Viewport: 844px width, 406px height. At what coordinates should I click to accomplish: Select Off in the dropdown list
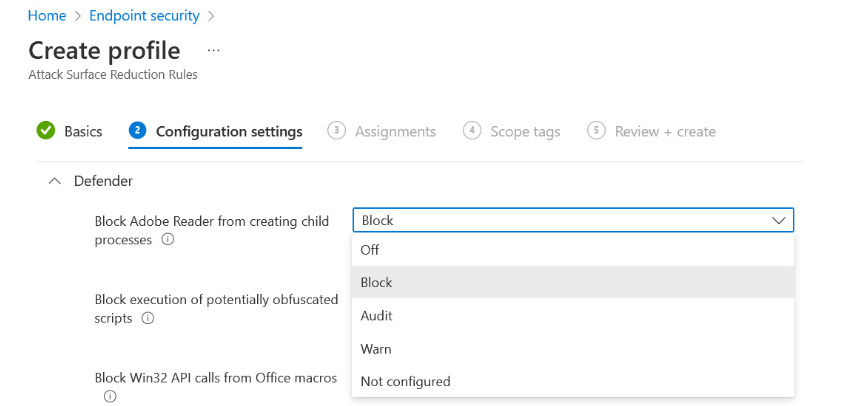coord(370,250)
